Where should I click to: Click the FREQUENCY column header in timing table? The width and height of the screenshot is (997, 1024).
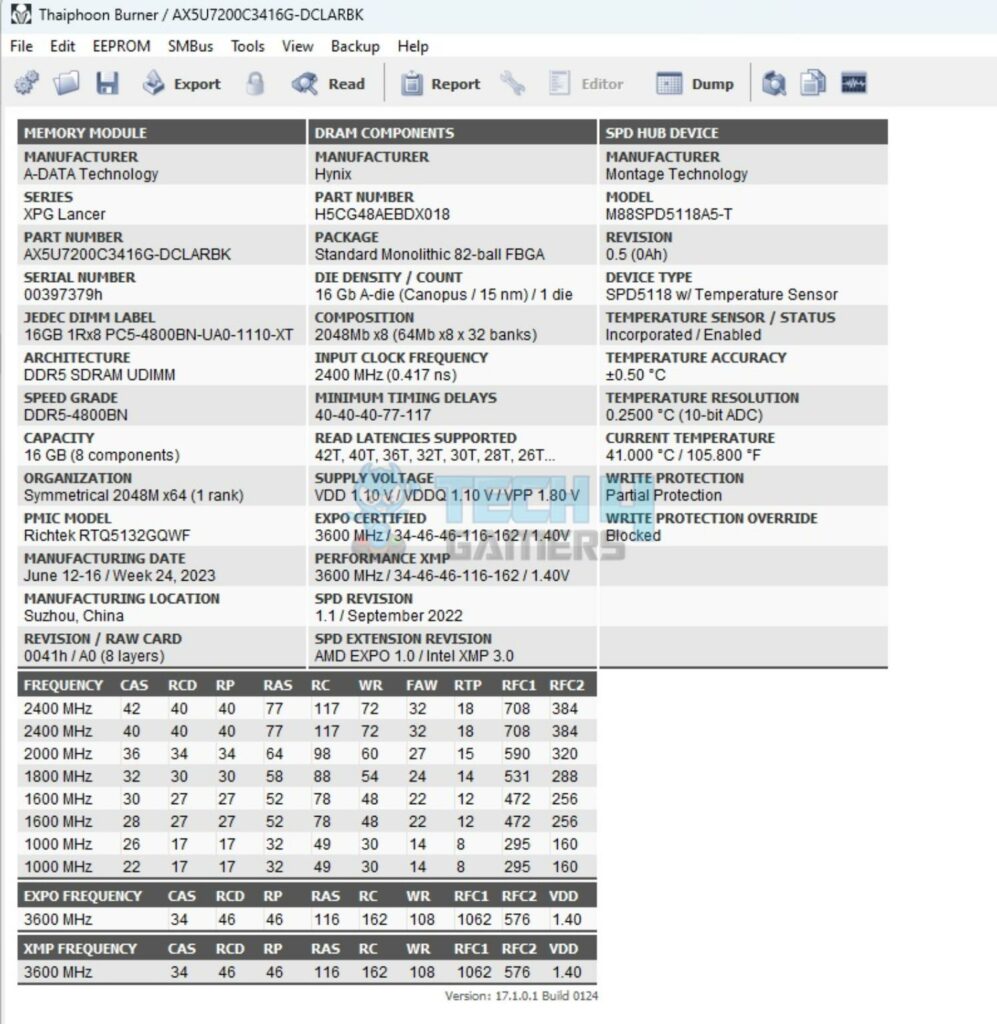[63, 686]
